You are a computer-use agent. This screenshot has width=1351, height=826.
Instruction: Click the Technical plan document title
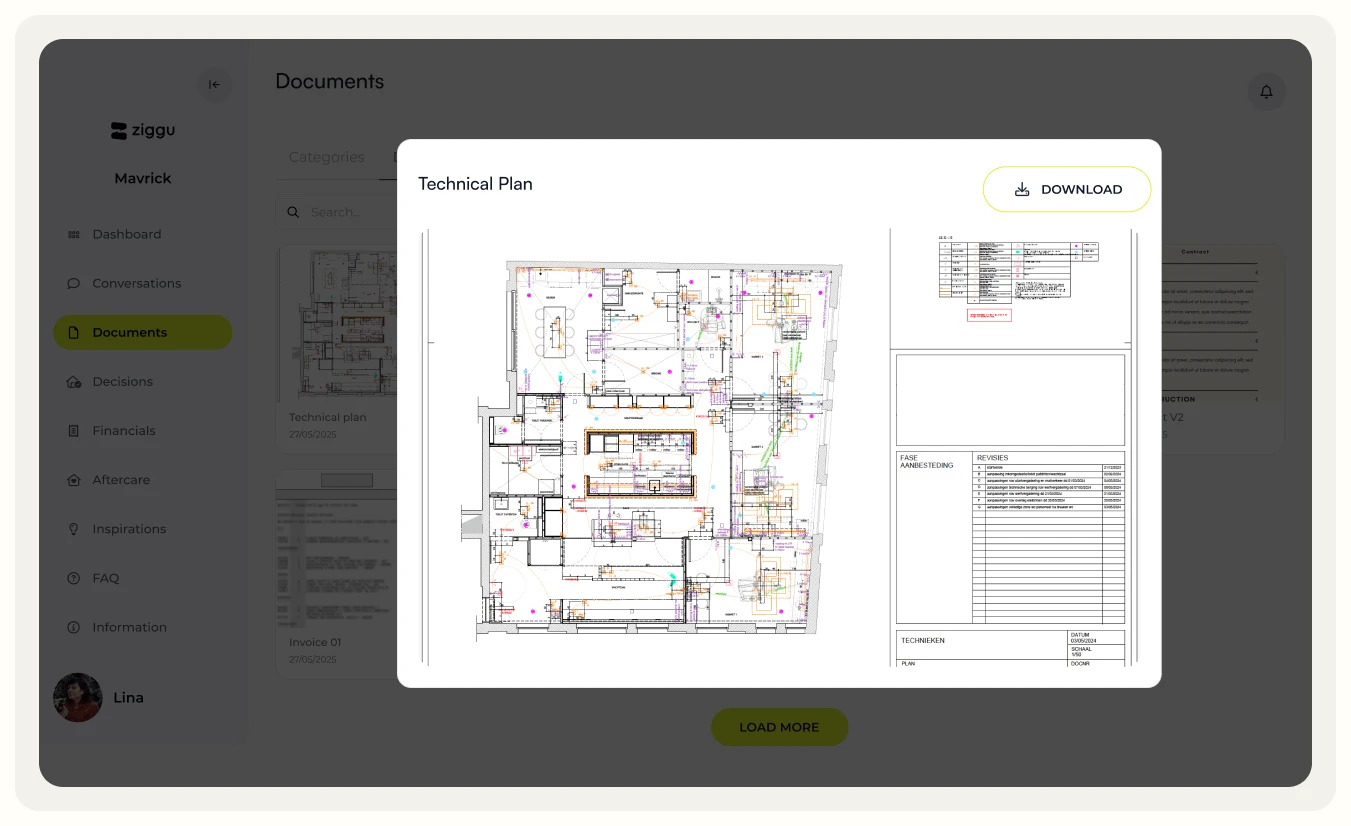point(327,417)
